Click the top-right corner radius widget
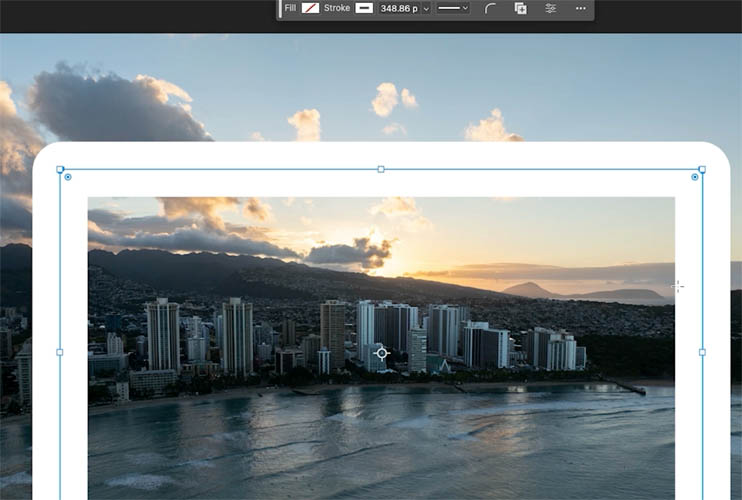The width and height of the screenshot is (742, 500). point(695,177)
